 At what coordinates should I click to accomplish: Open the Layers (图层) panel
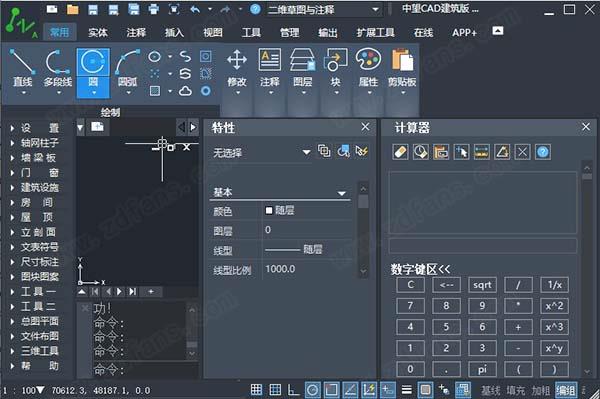coord(303,71)
